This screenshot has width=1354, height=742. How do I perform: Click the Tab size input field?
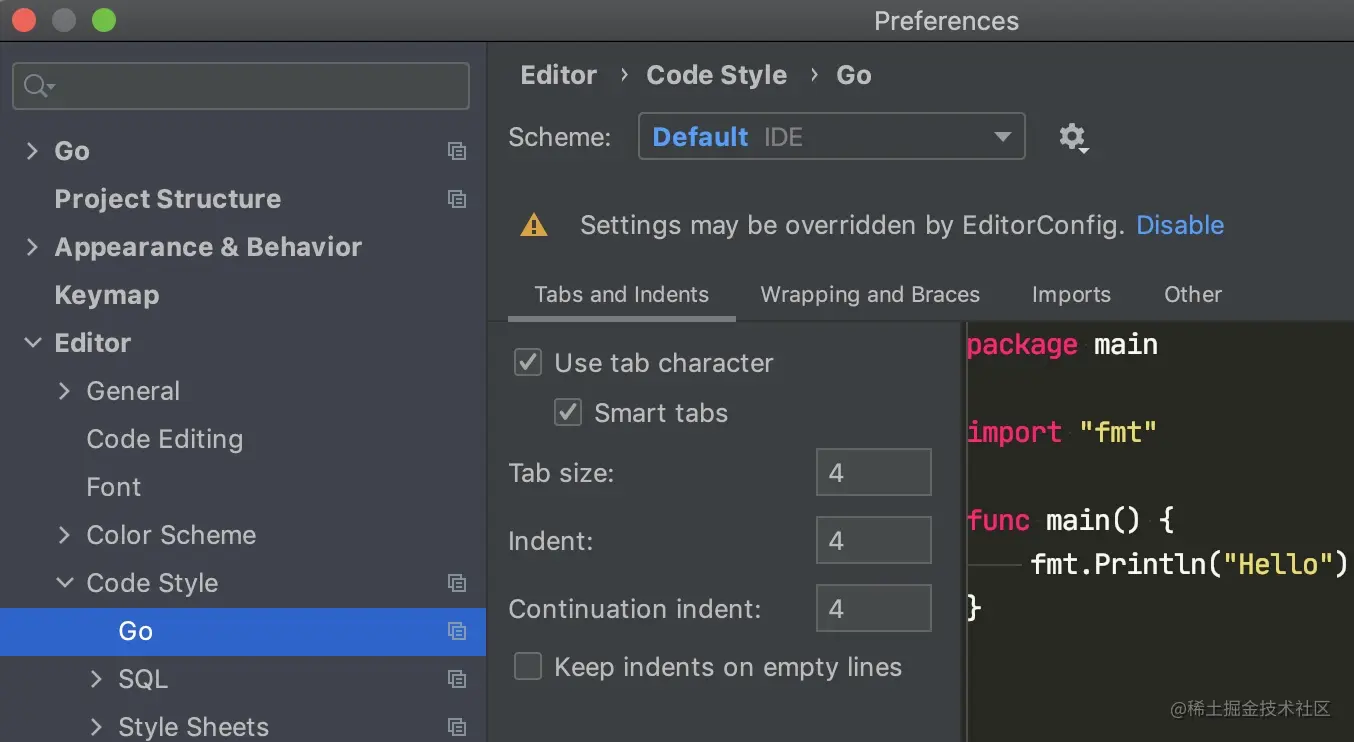point(873,472)
